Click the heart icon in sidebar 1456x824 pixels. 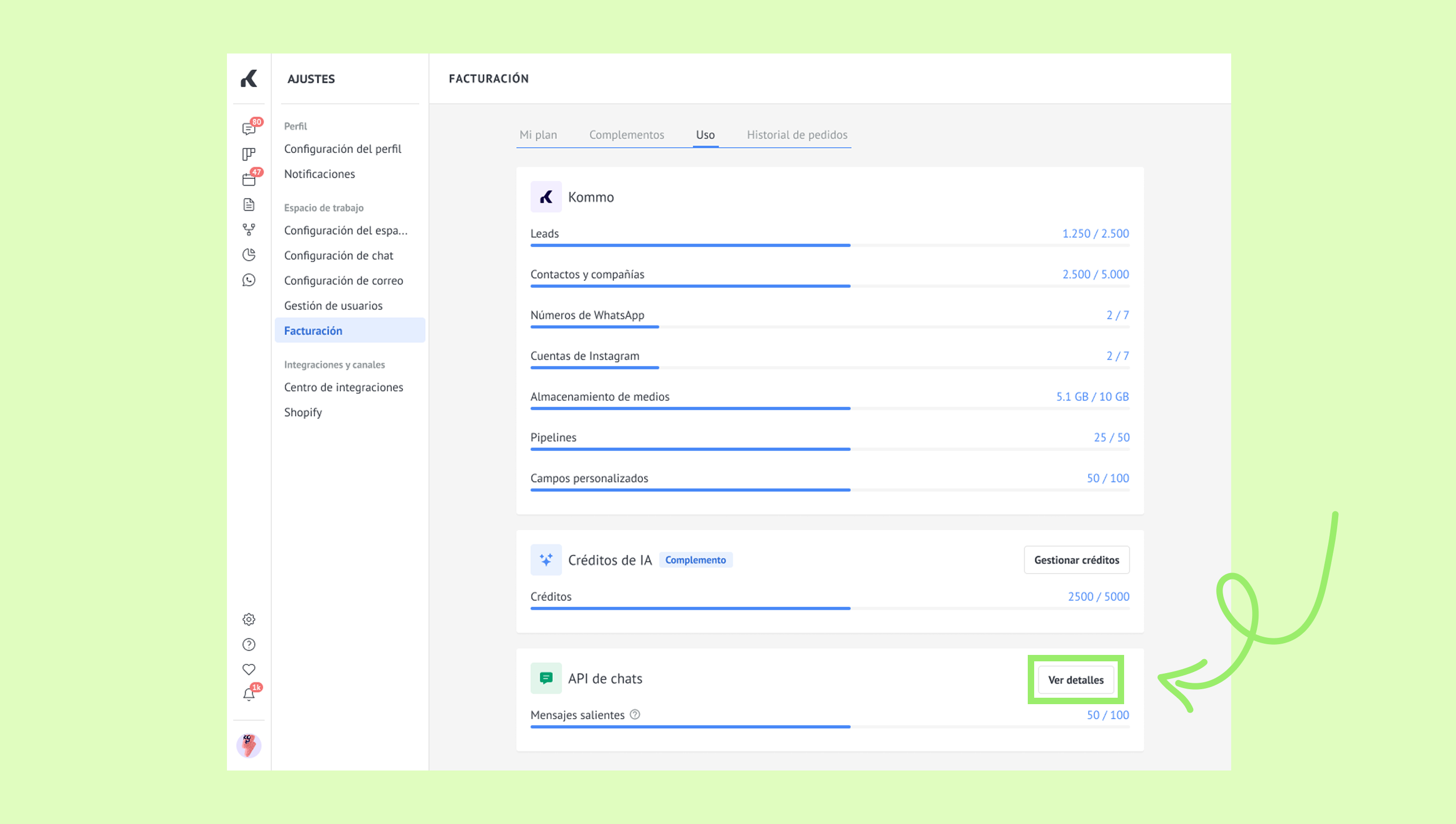(x=248, y=669)
